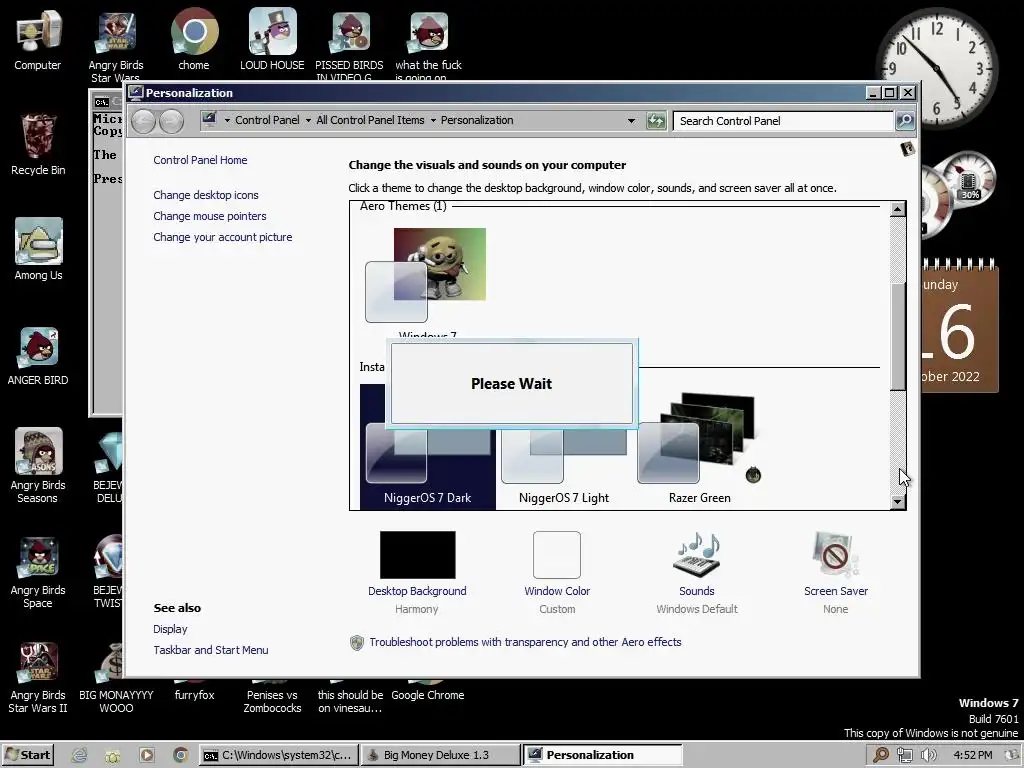The width and height of the screenshot is (1024, 768).
Task: Click the calendar gadget showing 2022
Action: pos(959,327)
